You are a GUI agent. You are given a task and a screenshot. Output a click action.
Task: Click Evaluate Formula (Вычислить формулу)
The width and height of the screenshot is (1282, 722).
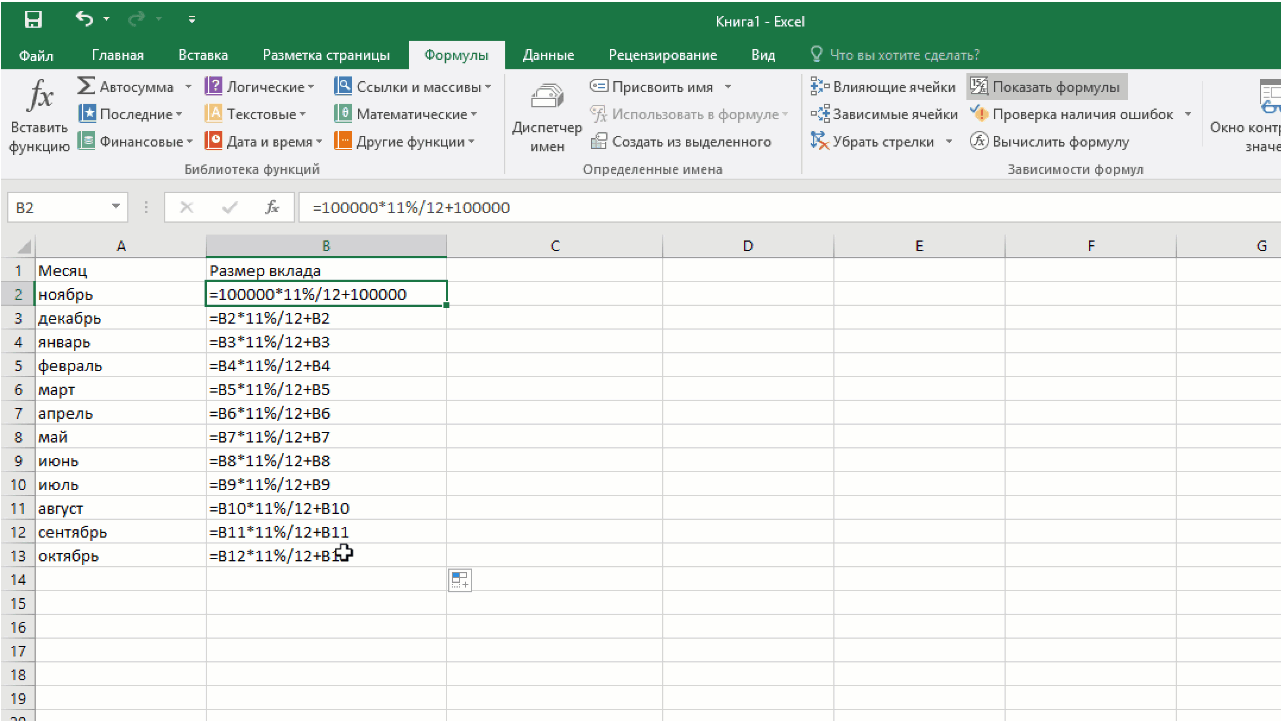[1050, 142]
